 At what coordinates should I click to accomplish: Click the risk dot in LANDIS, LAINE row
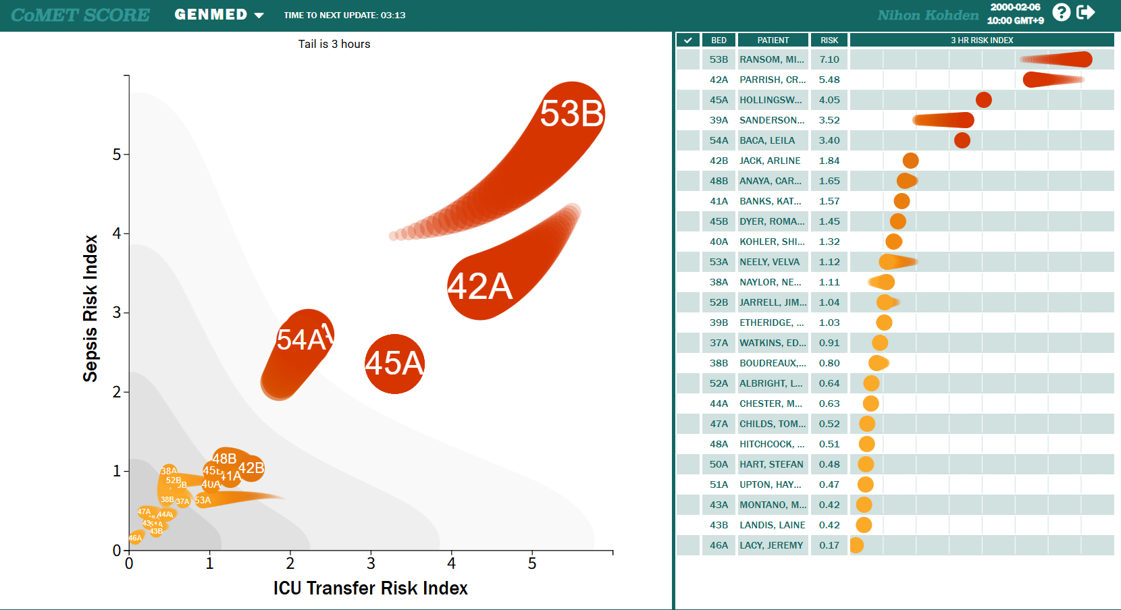pos(864,525)
